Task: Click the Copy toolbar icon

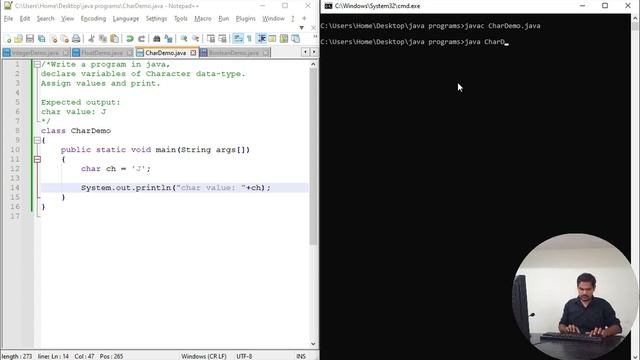Action: (103, 39)
